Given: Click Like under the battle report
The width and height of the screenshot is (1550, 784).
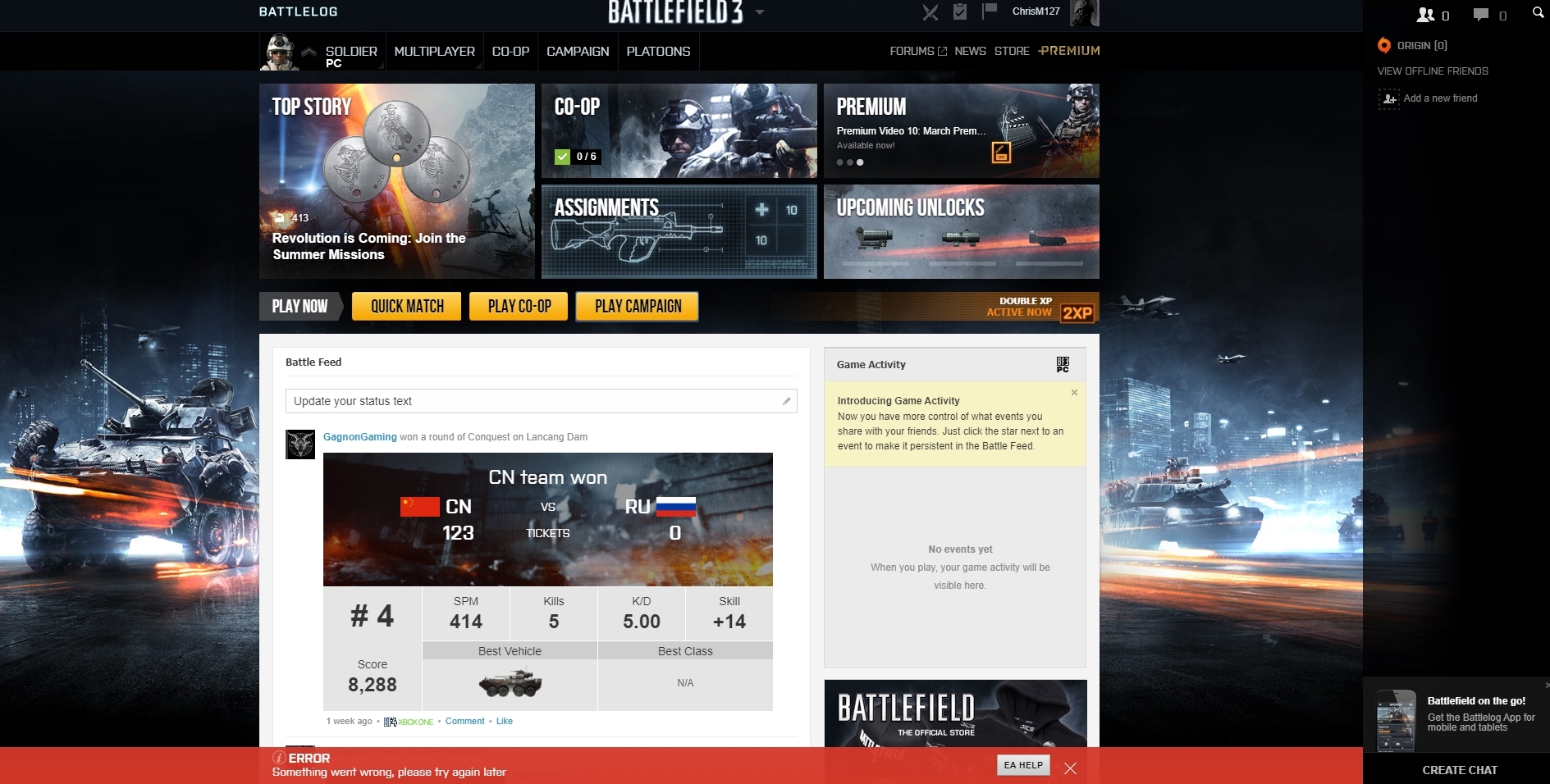Looking at the screenshot, I should click(505, 722).
